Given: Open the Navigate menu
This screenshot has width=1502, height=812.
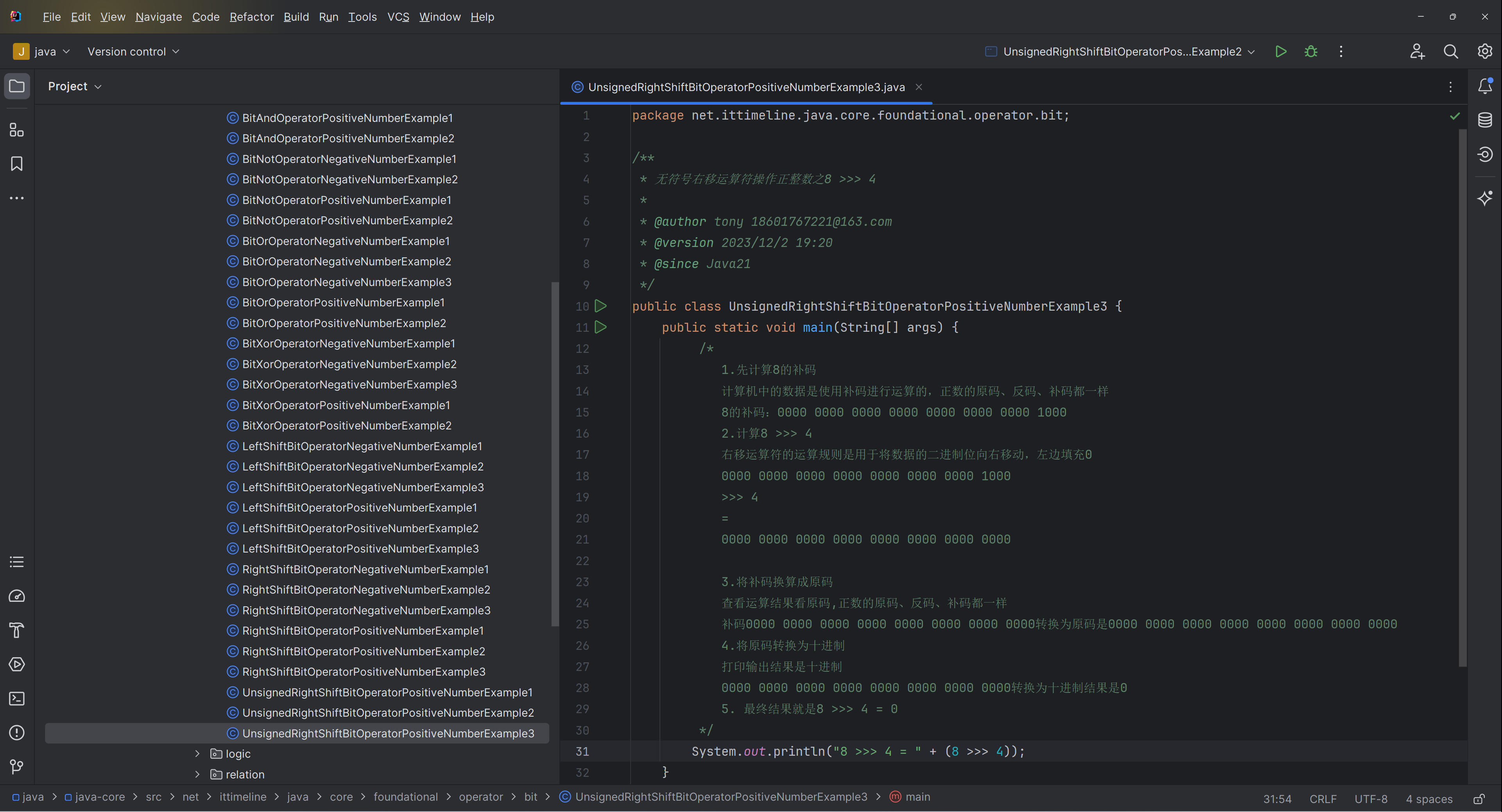Looking at the screenshot, I should (159, 17).
